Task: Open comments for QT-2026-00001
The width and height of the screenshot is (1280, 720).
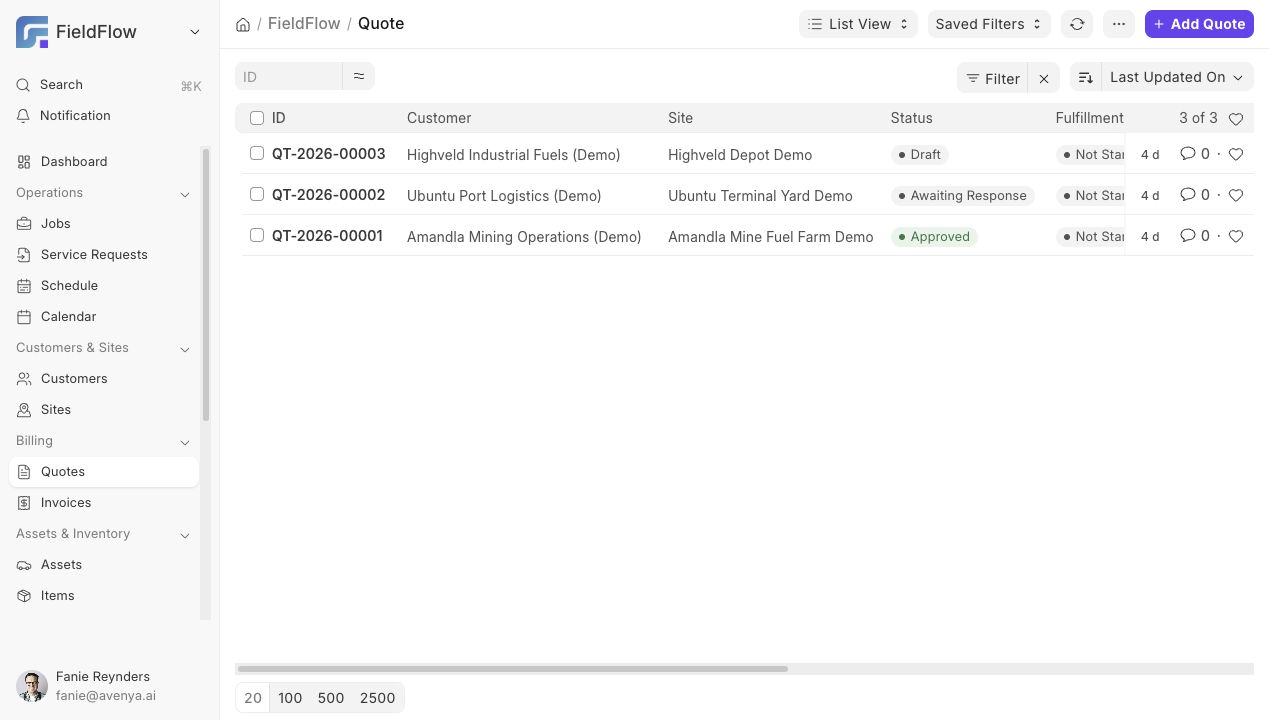Action: tap(1195, 236)
